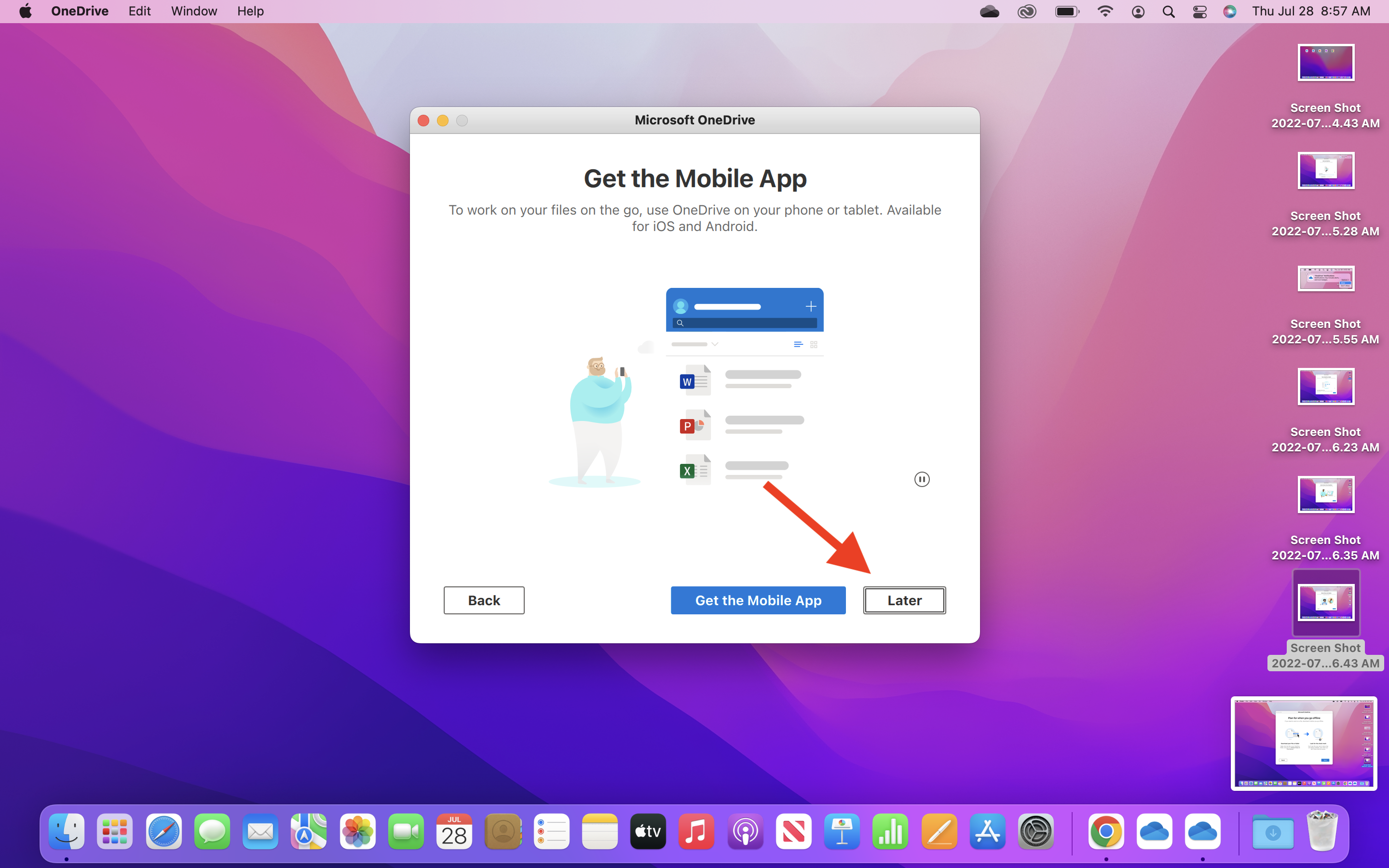The height and width of the screenshot is (868, 1389).
Task: Click the floating screenshot preview thumbnail
Action: coord(1304,744)
